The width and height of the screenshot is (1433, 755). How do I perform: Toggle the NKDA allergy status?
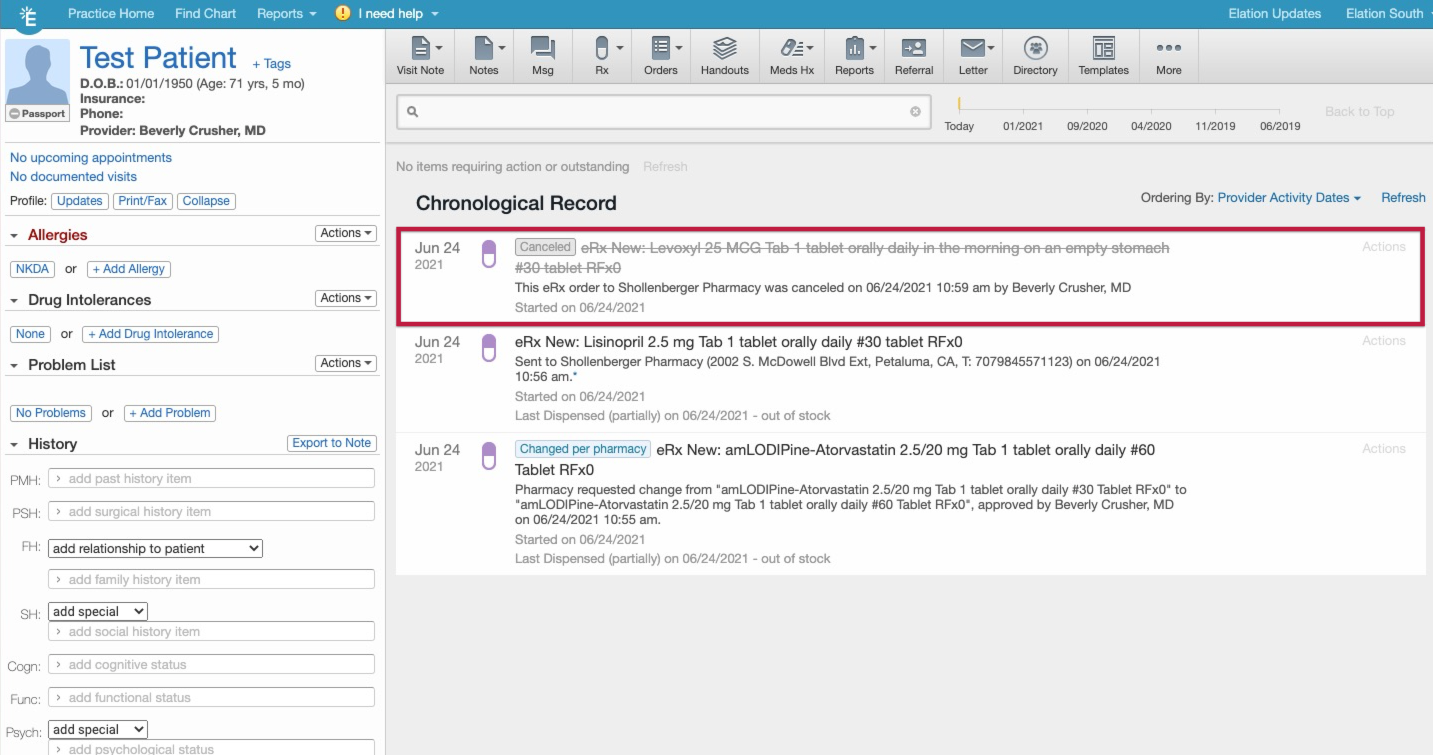[32, 269]
